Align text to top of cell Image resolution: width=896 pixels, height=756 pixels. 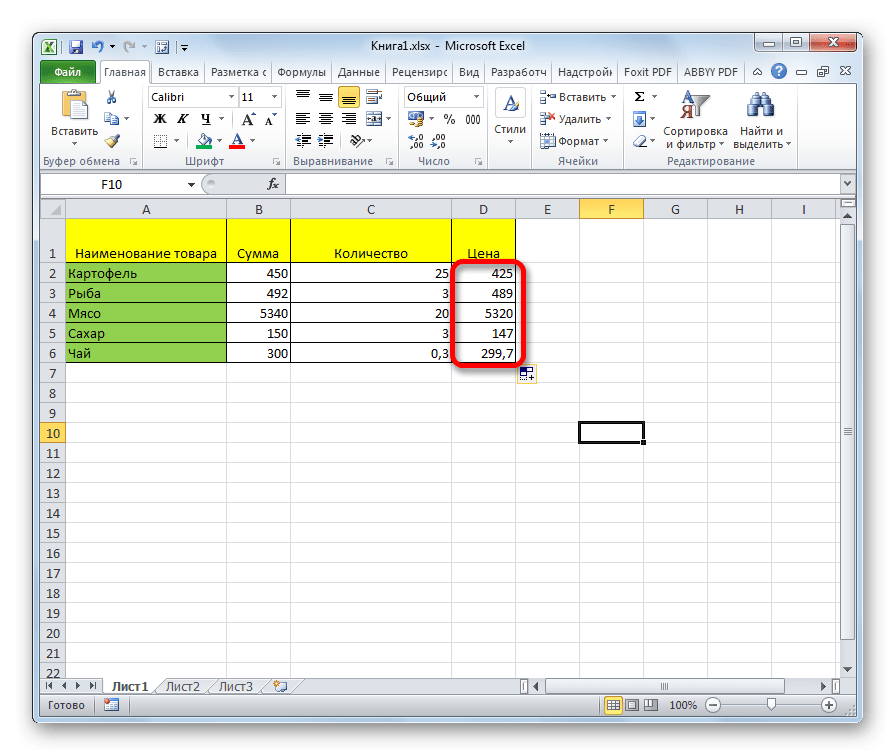pos(303,97)
